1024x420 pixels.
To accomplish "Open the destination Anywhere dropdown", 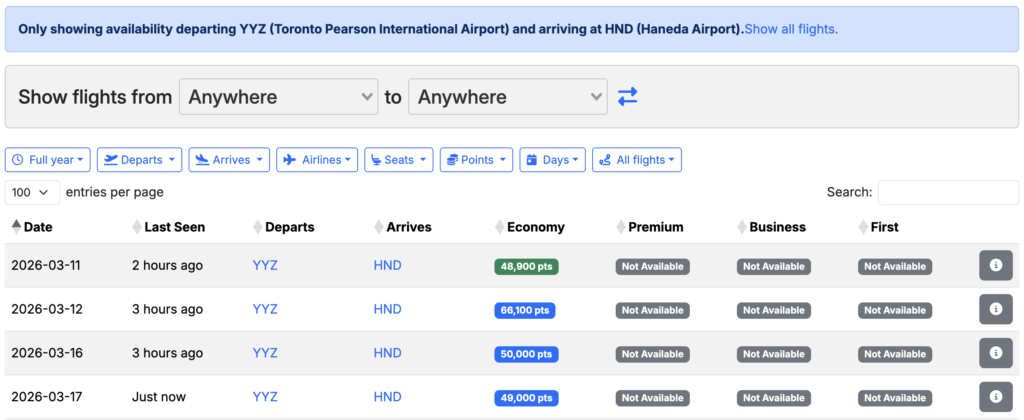I will pos(508,97).
